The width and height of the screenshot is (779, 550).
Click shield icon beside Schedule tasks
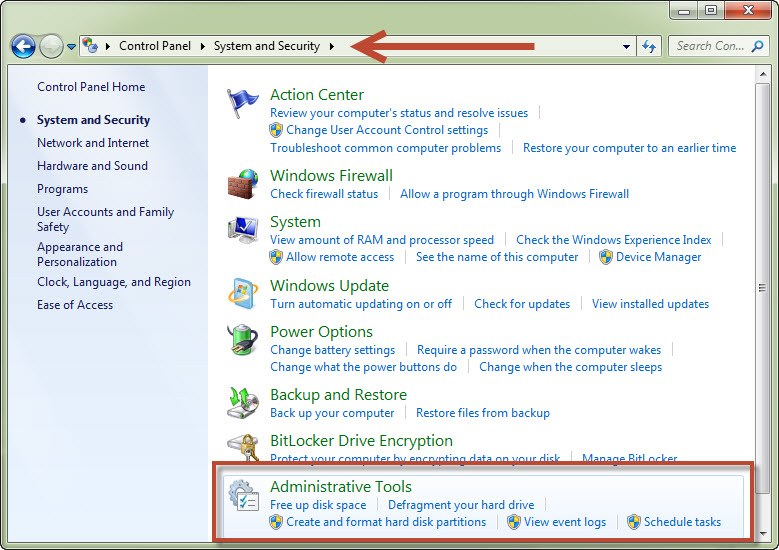click(633, 522)
